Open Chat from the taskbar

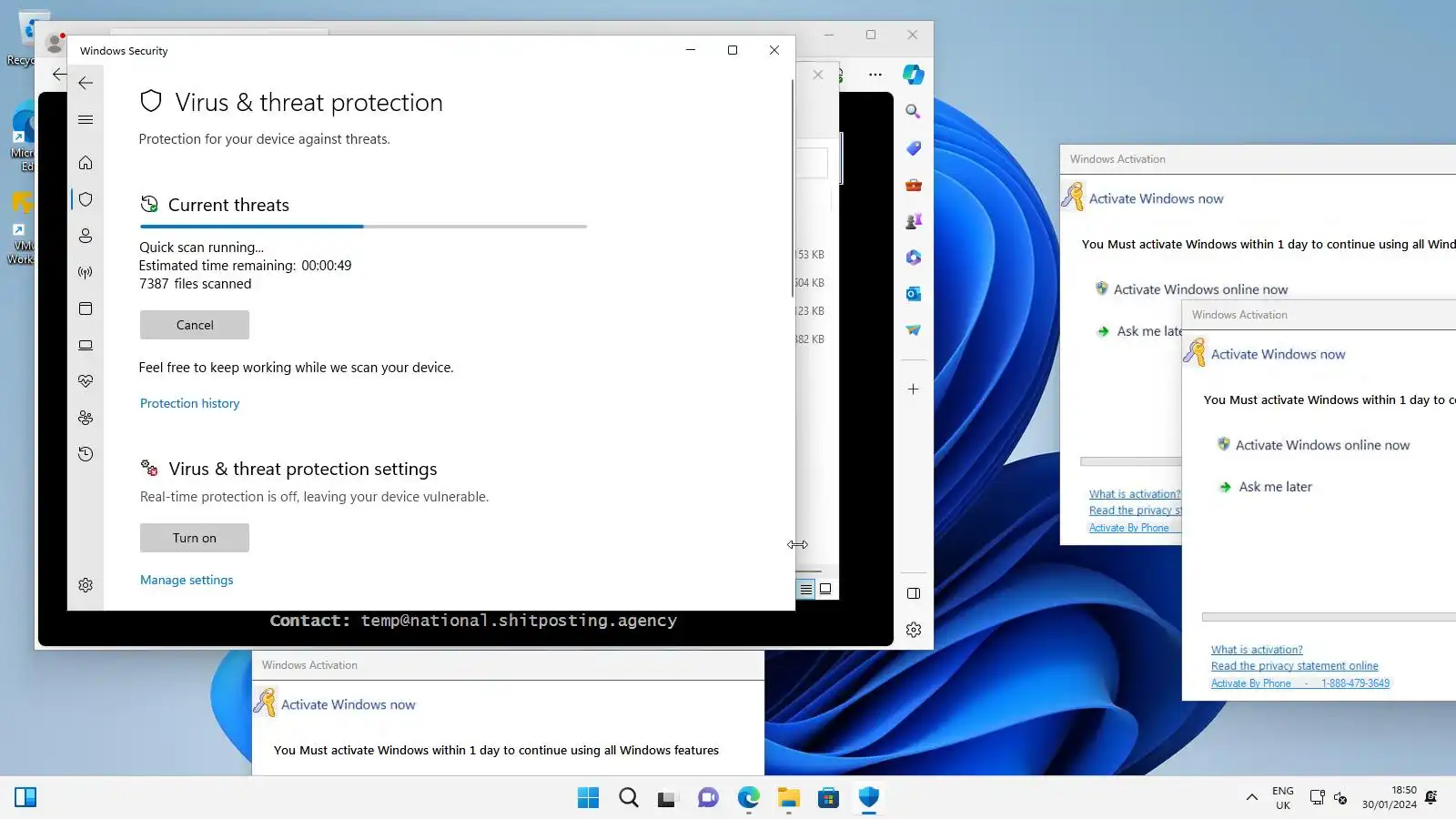point(708,798)
